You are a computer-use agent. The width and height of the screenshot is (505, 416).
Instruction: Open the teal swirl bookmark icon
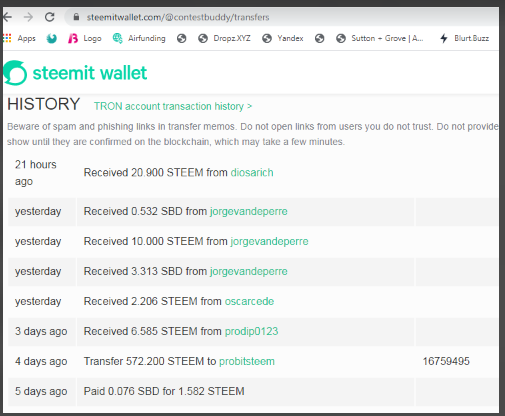pyautogui.click(x=52, y=39)
